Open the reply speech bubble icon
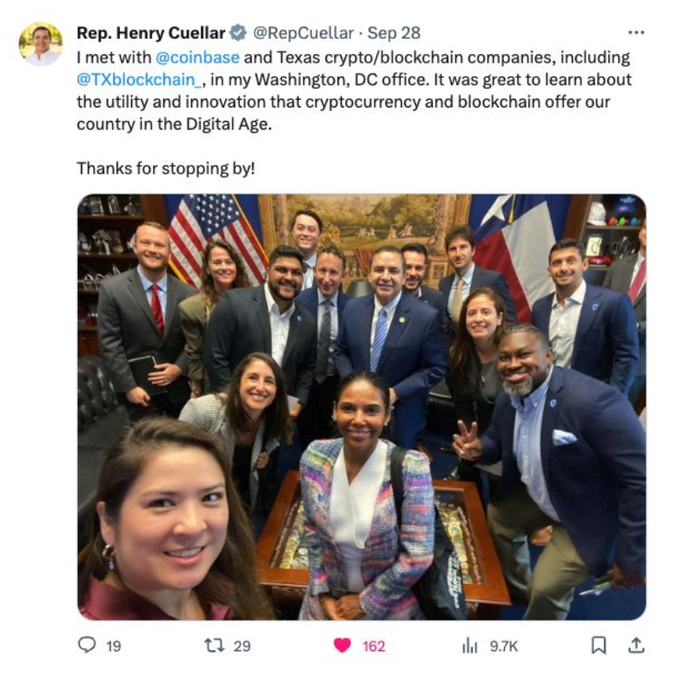Screen dimensions: 675x680 click(87, 644)
